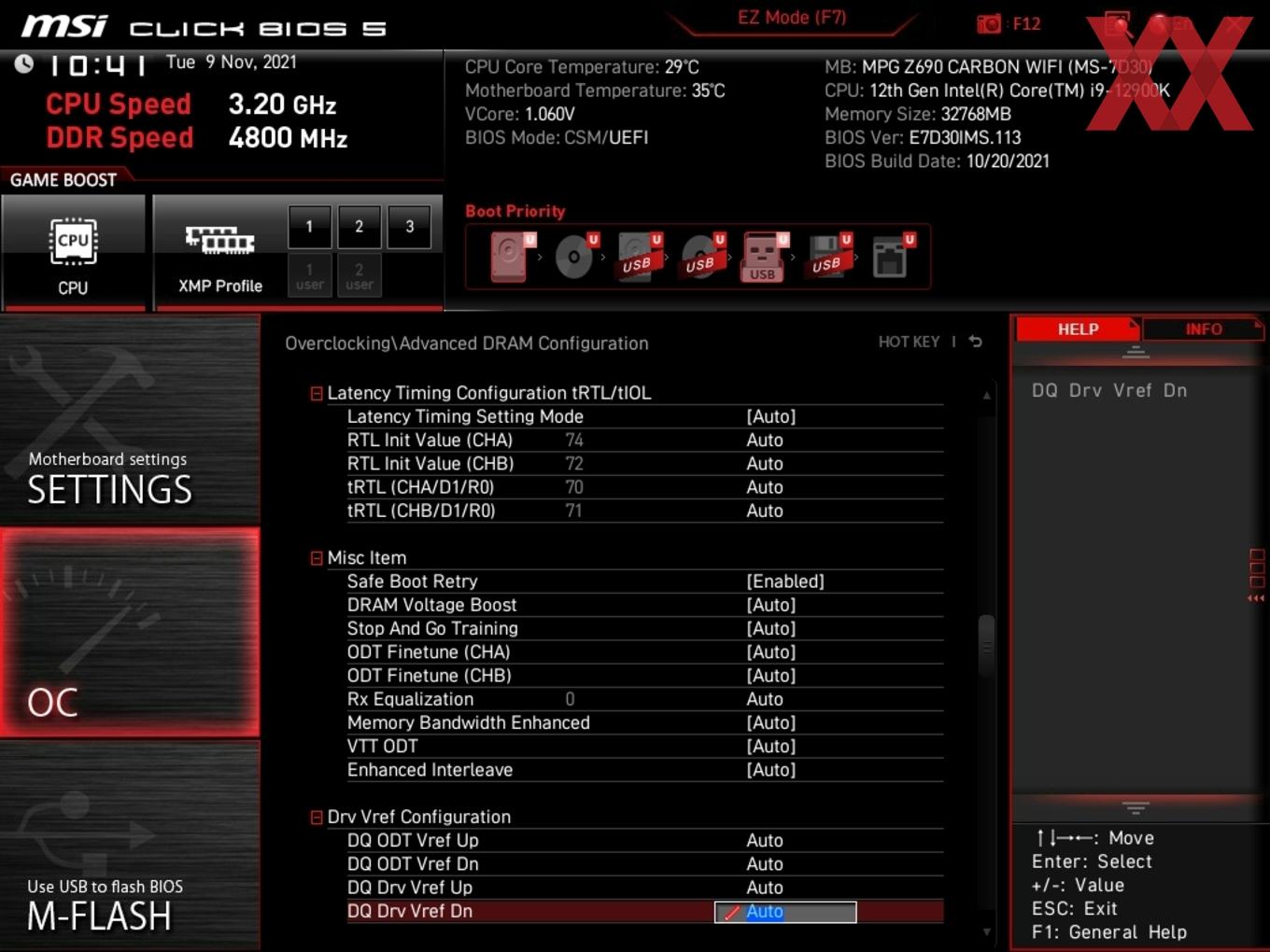This screenshot has width=1270, height=952.
Task: Edit the highlighted DQ Drv Vref Dn field
Action: click(785, 912)
